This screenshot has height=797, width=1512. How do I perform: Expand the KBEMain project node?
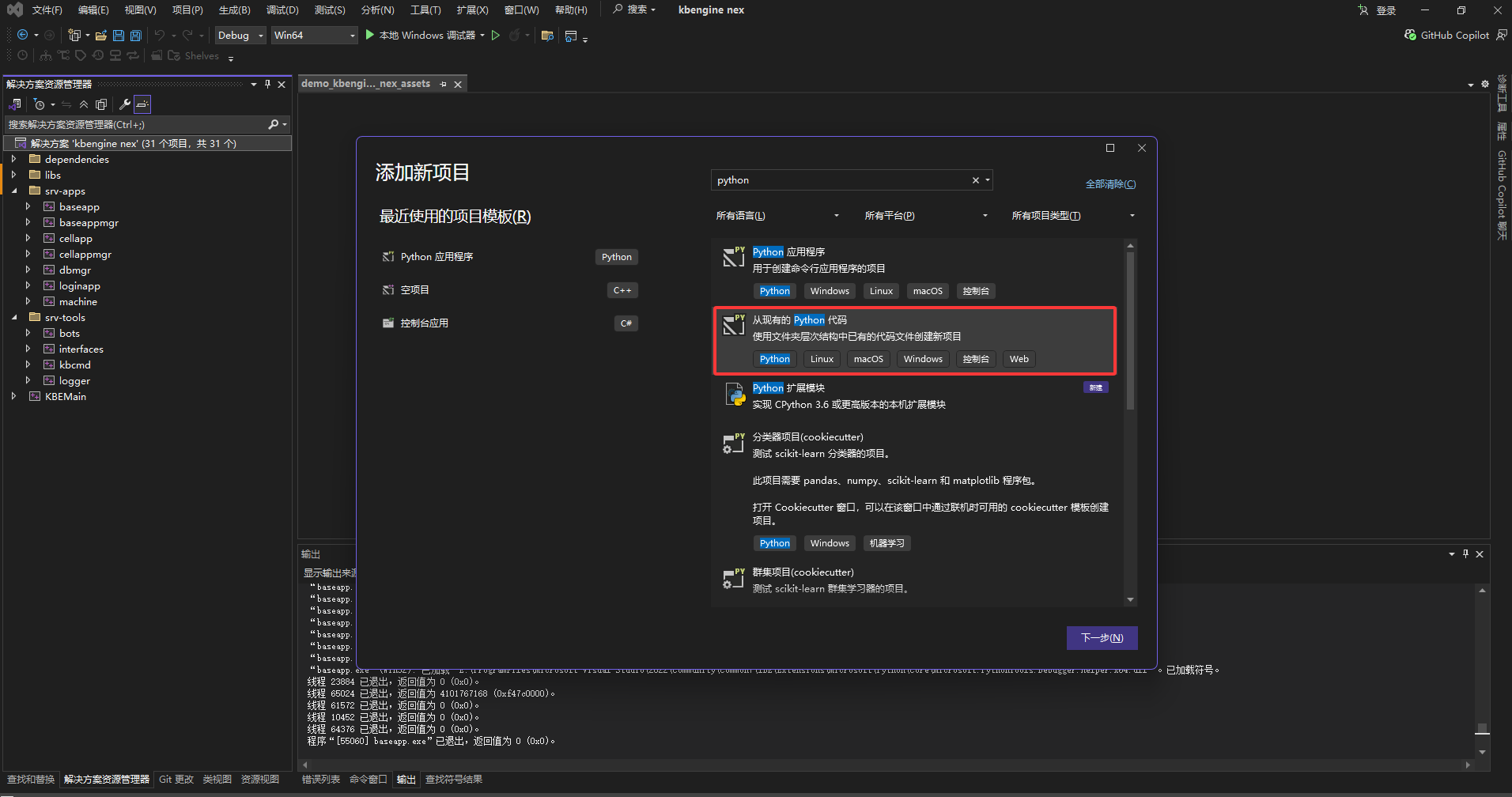pos(13,397)
